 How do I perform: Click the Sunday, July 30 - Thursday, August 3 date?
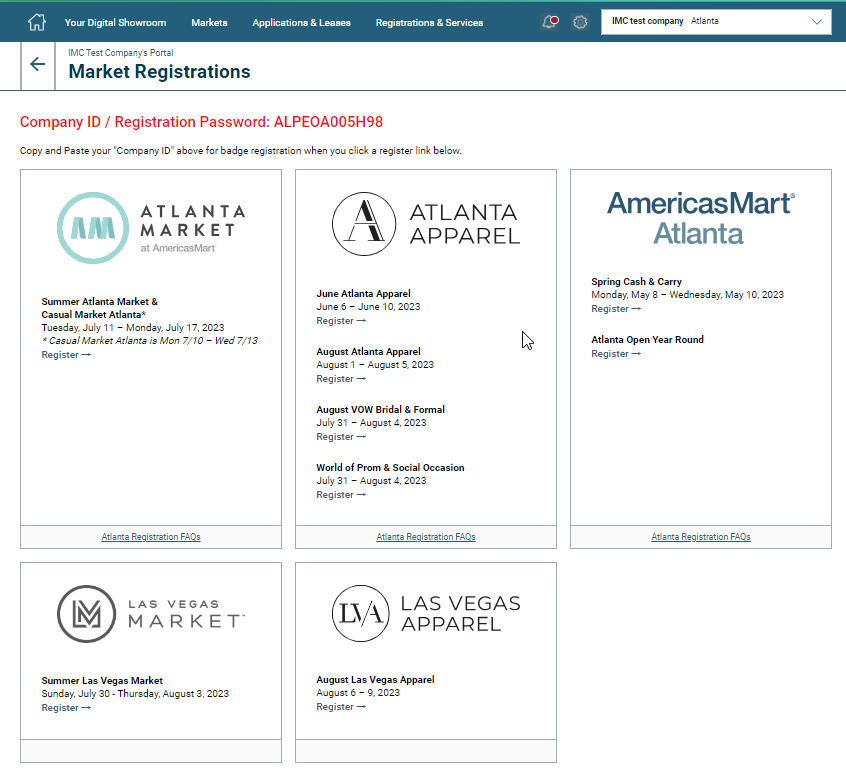coord(135,693)
